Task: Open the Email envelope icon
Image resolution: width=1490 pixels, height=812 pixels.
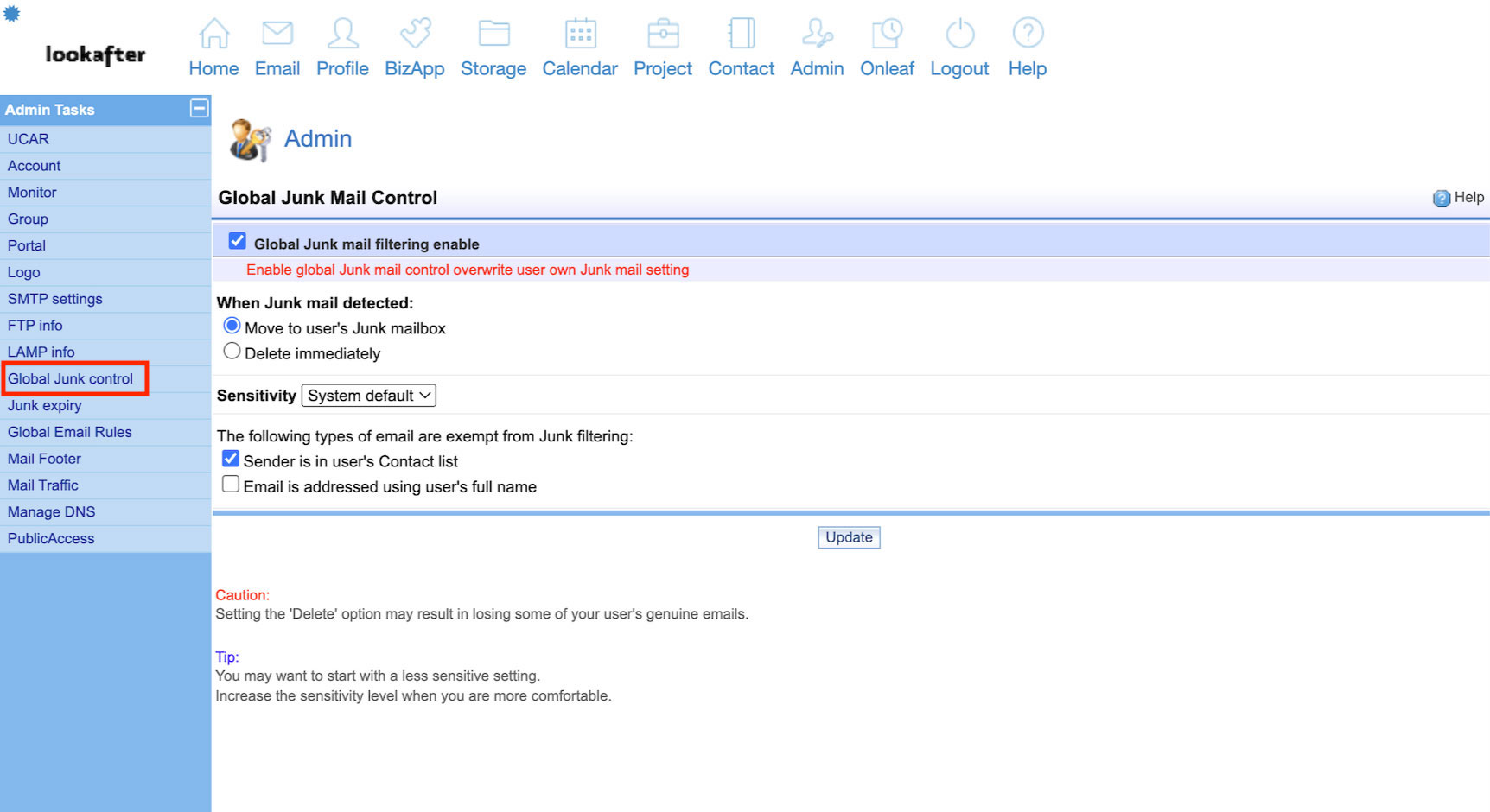Action: [x=277, y=34]
